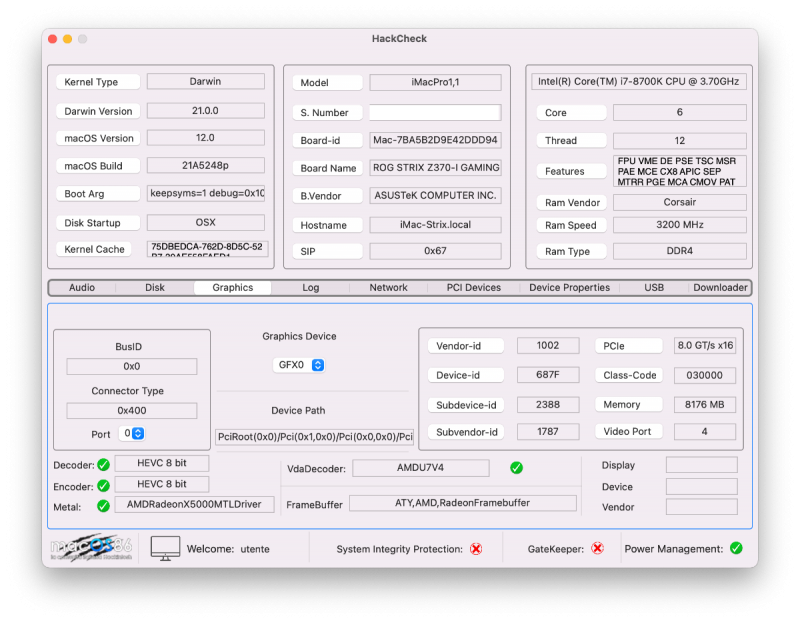Click the empty Vendor field

702,507
